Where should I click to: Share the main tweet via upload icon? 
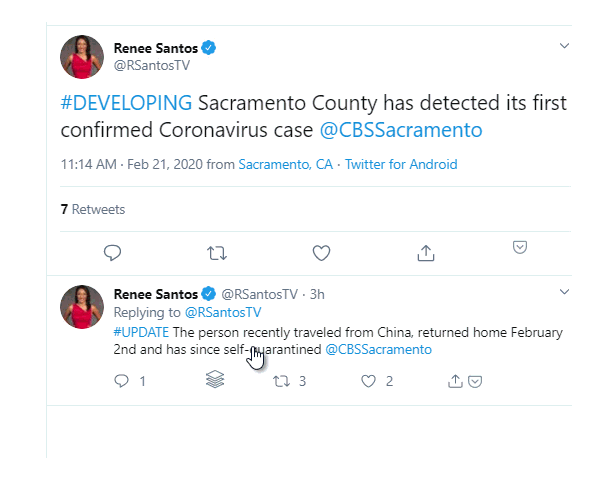click(x=426, y=253)
